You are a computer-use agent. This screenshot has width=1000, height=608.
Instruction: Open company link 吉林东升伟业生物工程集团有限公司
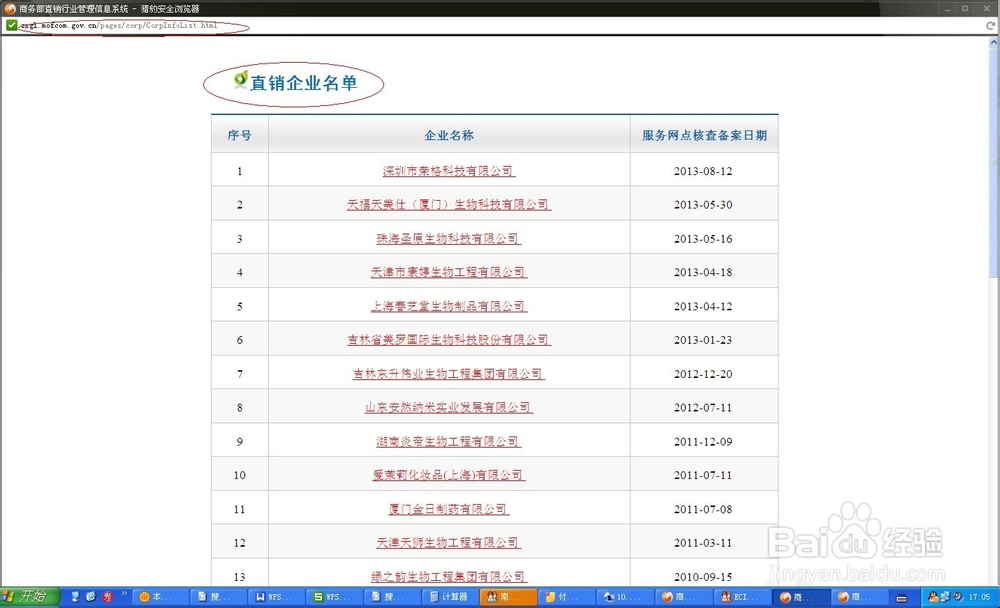click(x=449, y=374)
